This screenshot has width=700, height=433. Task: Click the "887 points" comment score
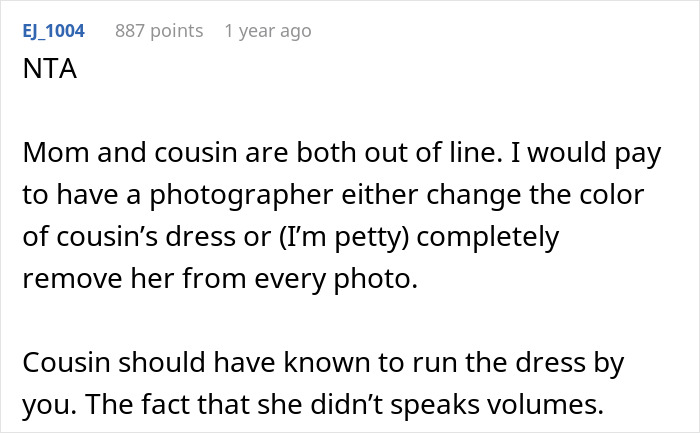[x=159, y=31]
